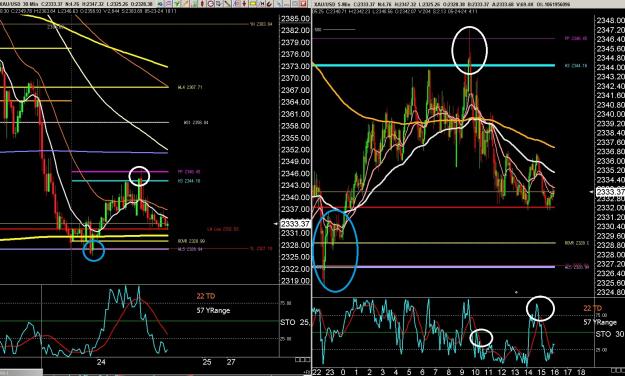Close the left chart with red X
The image size is (625, 376).
(303, 4)
